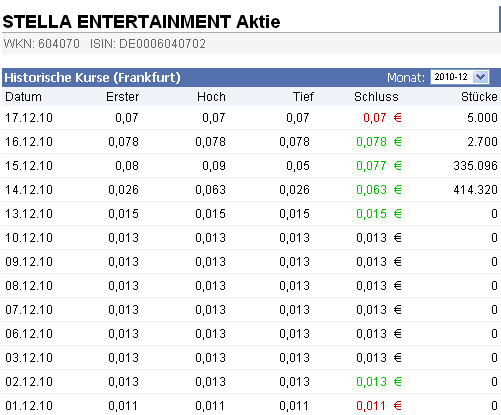Viewport: 501px width, 415px height.
Task: Click the Tief value 0,05 for 15.12.10
Action: click(298, 166)
